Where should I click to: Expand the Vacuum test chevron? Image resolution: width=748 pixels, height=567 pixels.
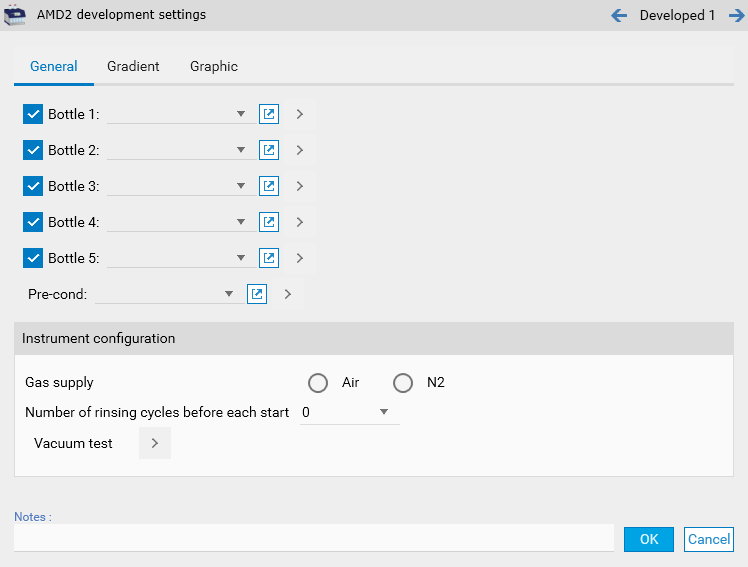[155, 443]
